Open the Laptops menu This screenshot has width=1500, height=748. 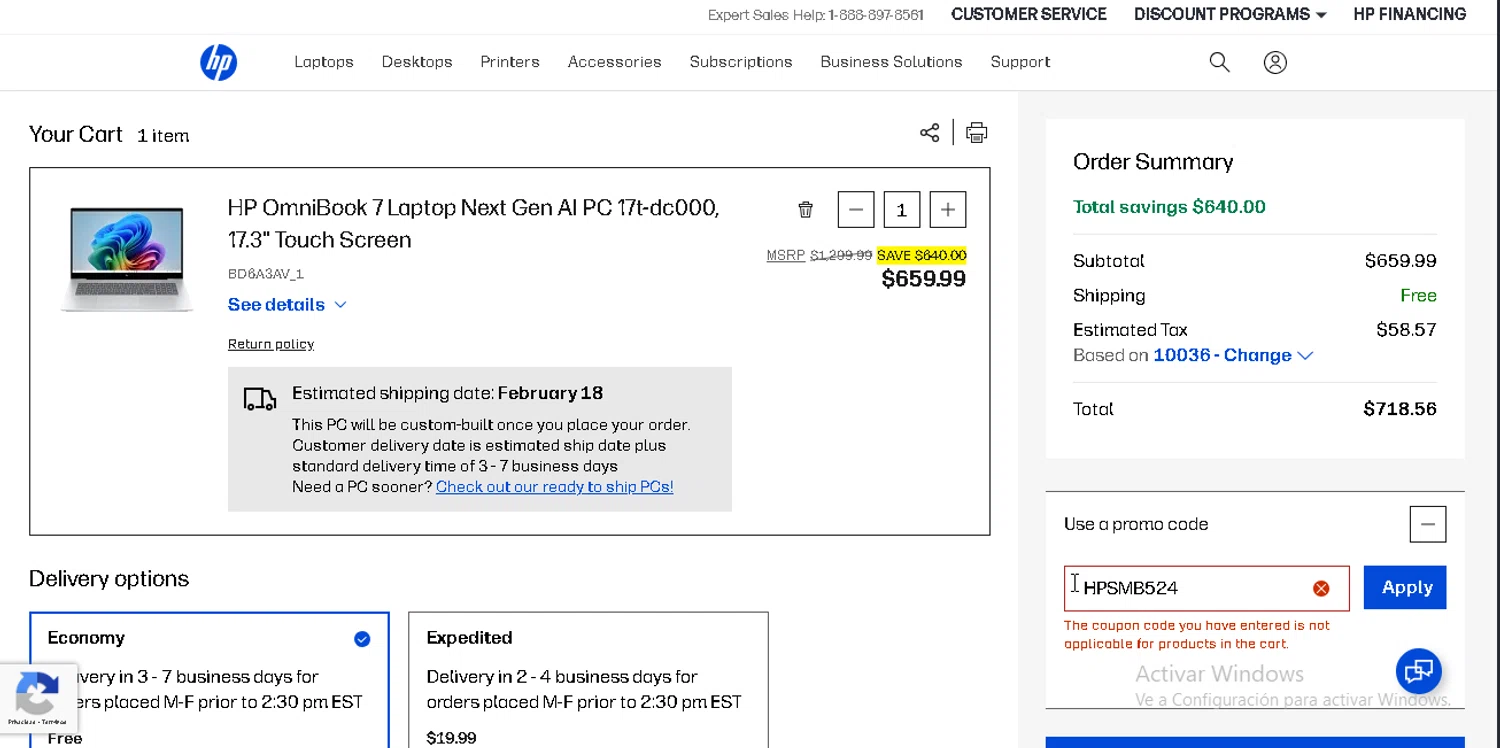[324, 62]
